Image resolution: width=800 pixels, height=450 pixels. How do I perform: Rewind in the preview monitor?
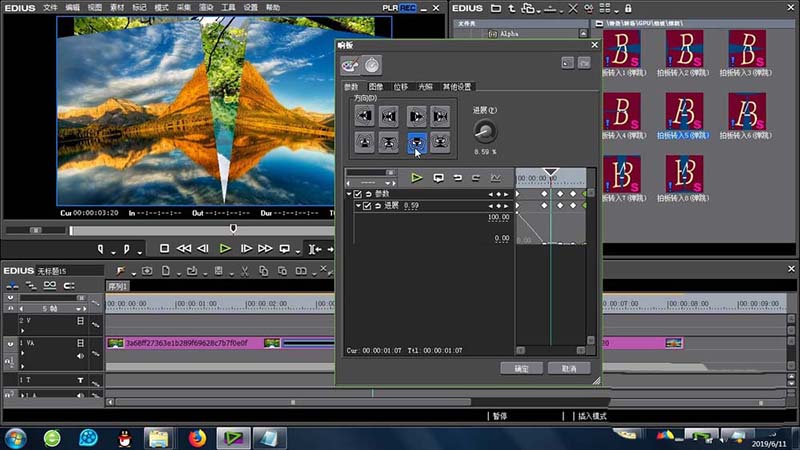click(184, 248)
